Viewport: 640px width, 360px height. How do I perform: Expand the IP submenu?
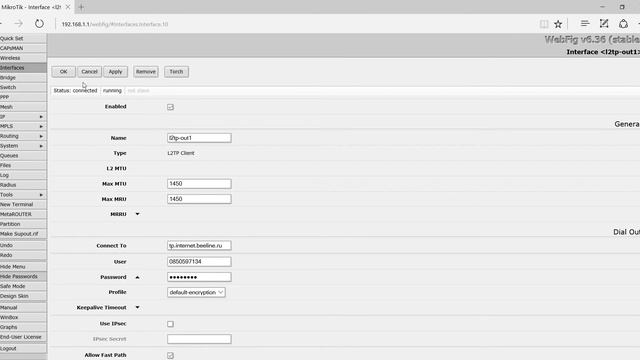point(23,117)
